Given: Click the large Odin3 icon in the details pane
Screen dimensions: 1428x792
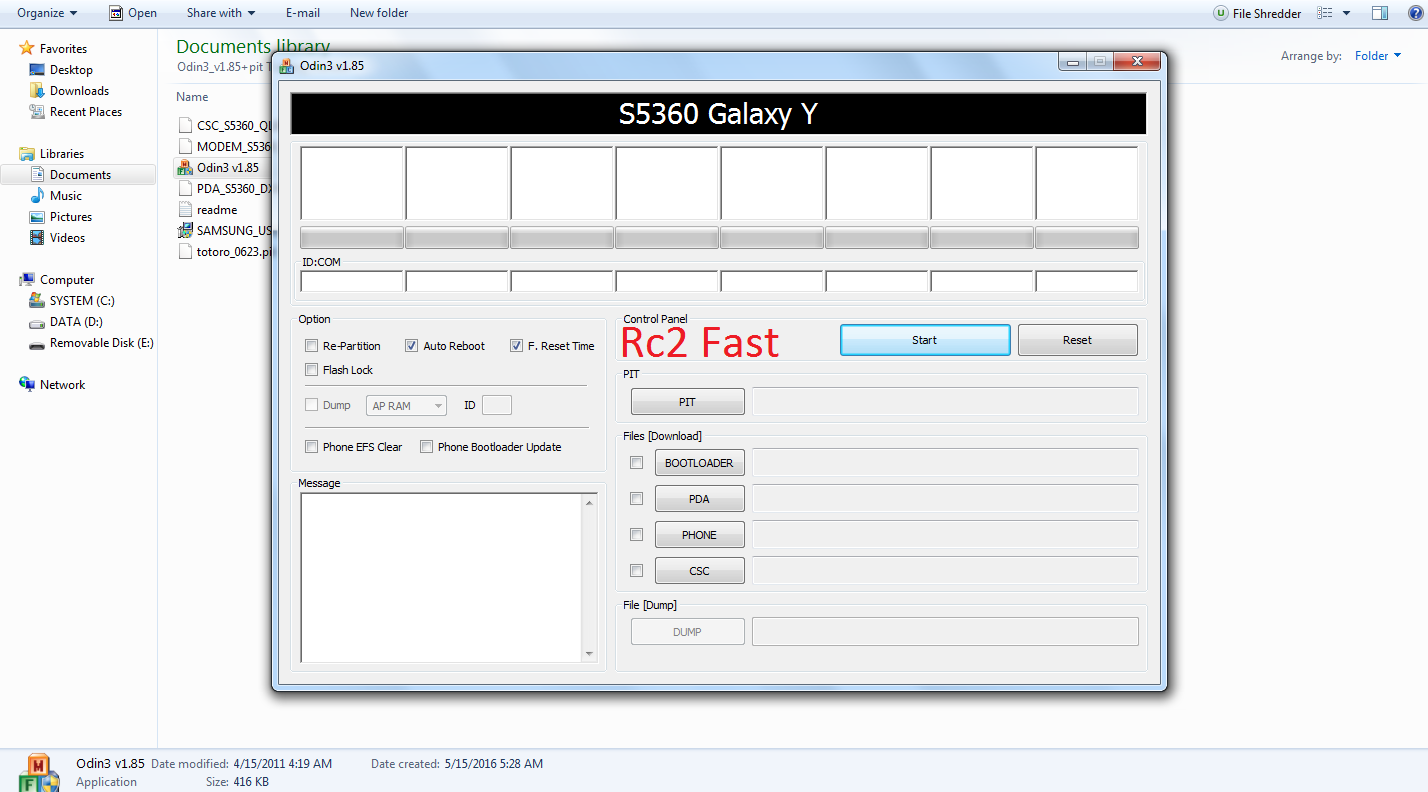Looking at the screenshot, I should 38,771.
